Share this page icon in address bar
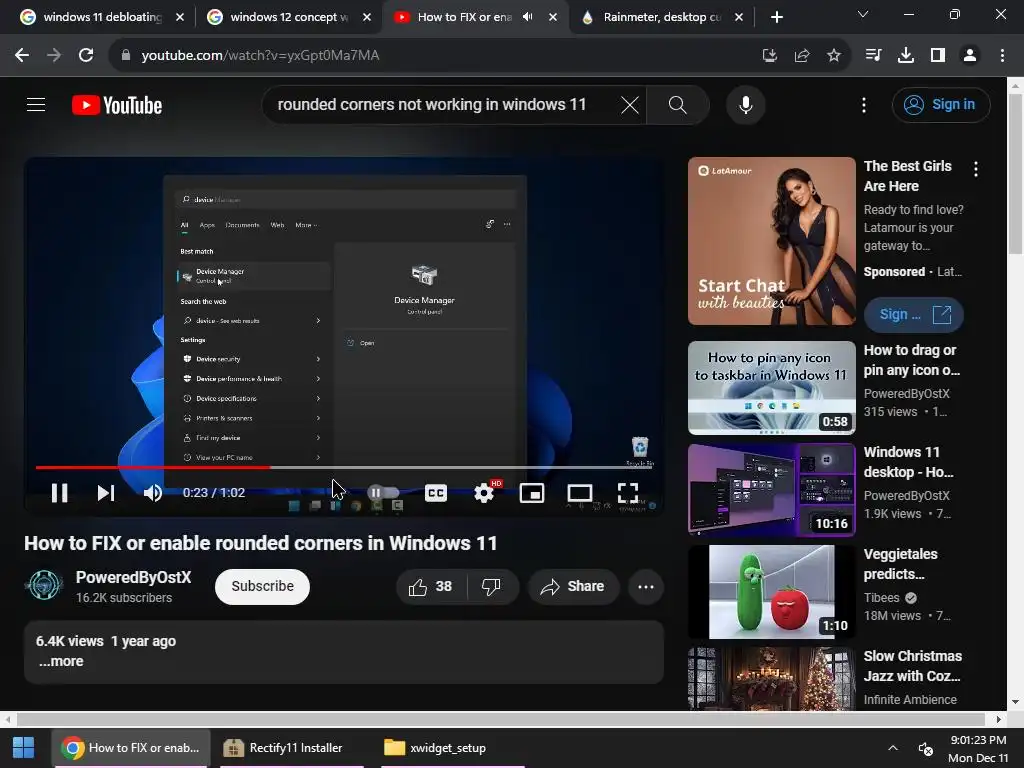1024x768 pixels. (802, 56)
